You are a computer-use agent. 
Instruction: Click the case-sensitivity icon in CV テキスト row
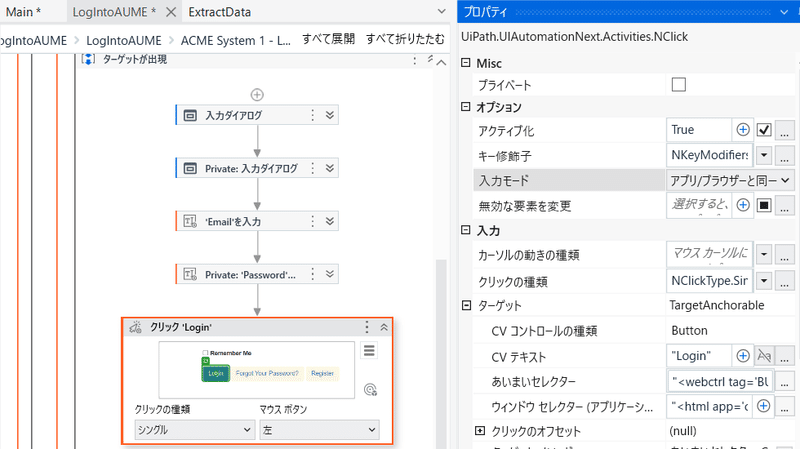point(764,356)
